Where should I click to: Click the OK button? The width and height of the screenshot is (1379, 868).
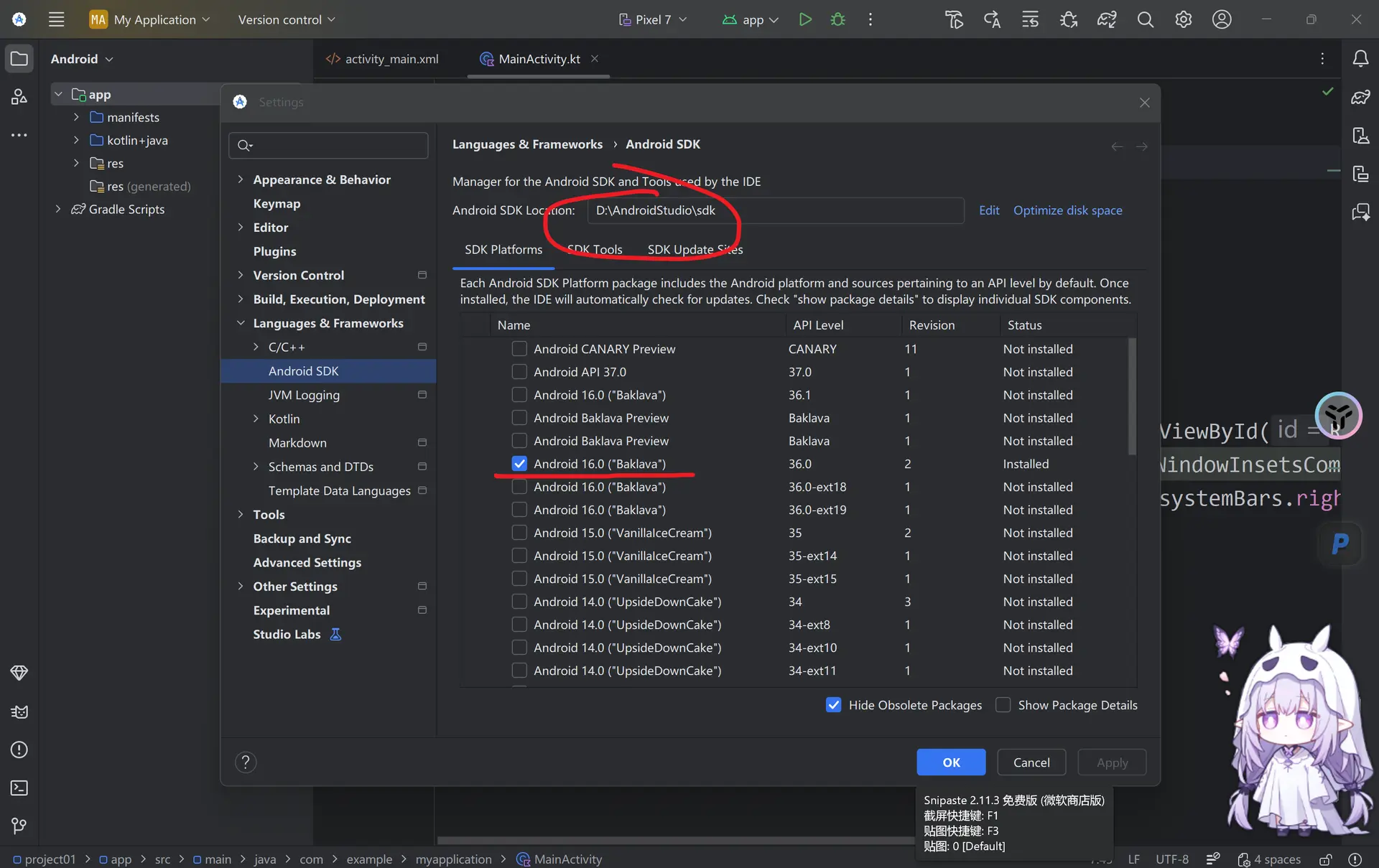click(x=951, y=762)
